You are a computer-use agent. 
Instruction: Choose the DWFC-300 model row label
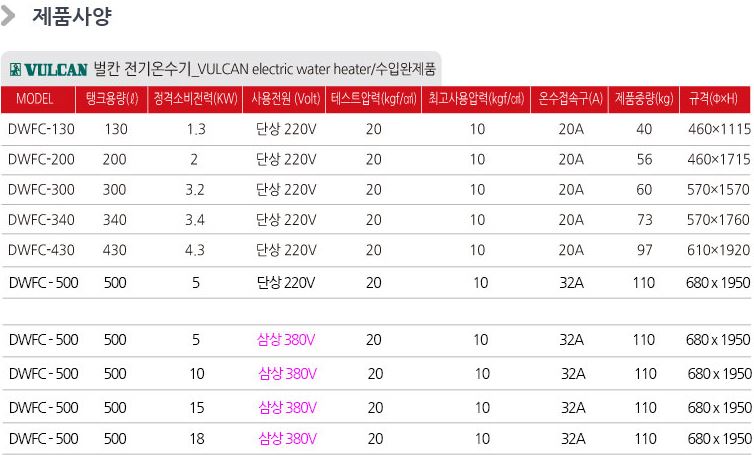click(x=41, y=189)
